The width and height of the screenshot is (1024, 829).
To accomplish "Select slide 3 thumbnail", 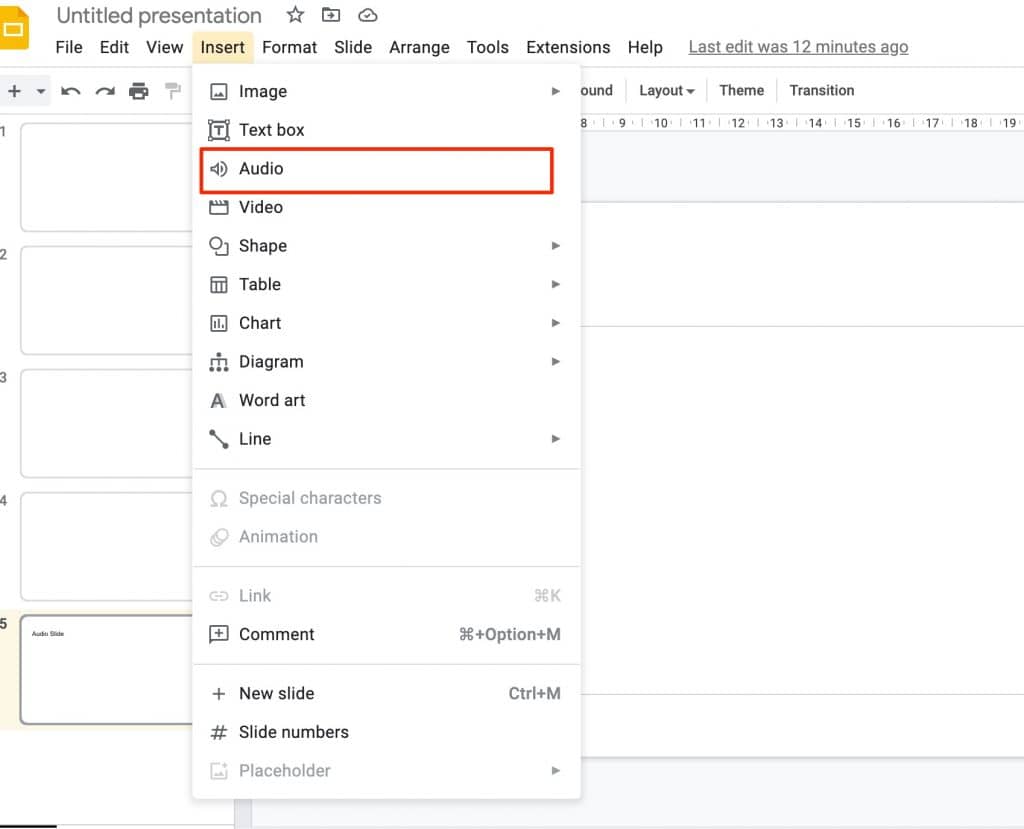I will tap(106, 423).
